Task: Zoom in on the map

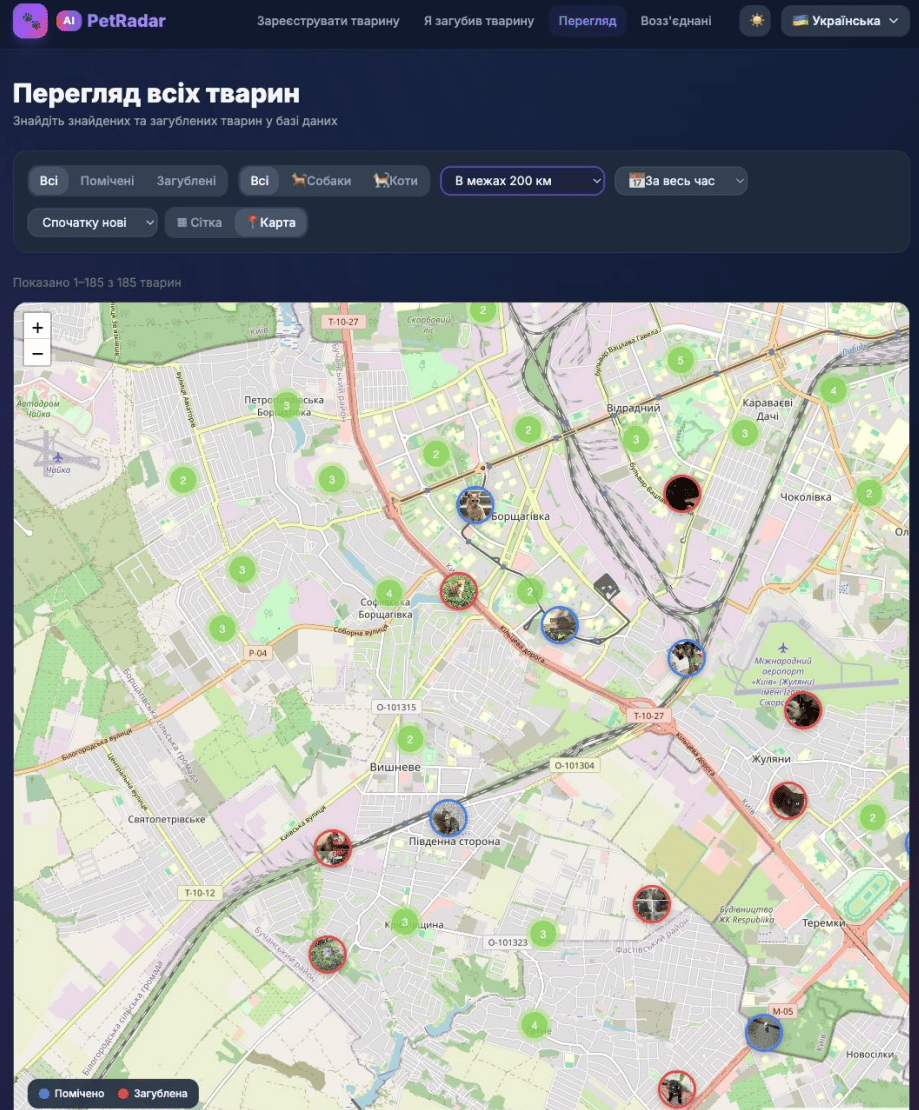Action: pyautogui.click(x=37, y=327)
